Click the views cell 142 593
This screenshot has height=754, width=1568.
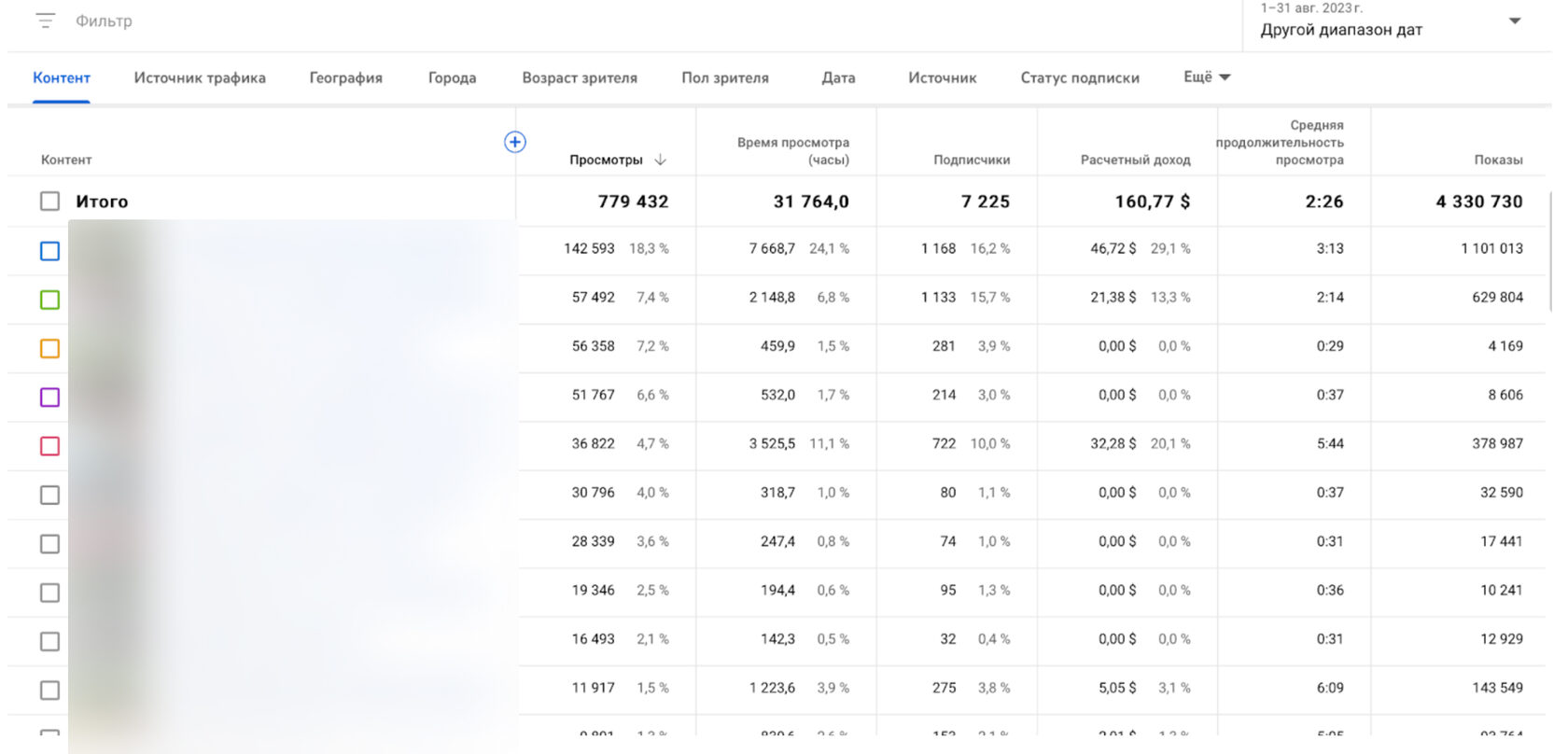589,249
